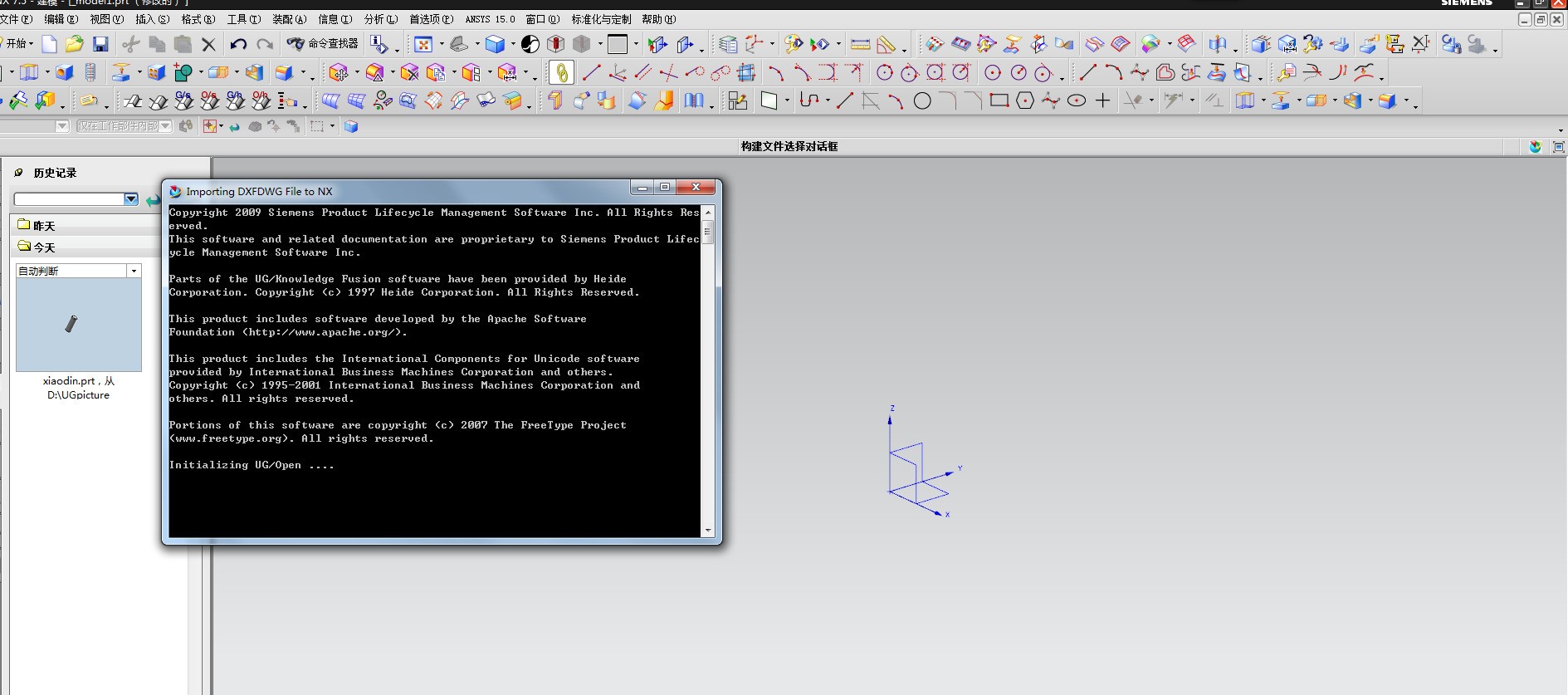Viewport: 1568px width, 695px height.
Task: Select the circle sketch tool
Action: [x=922, y=101]
